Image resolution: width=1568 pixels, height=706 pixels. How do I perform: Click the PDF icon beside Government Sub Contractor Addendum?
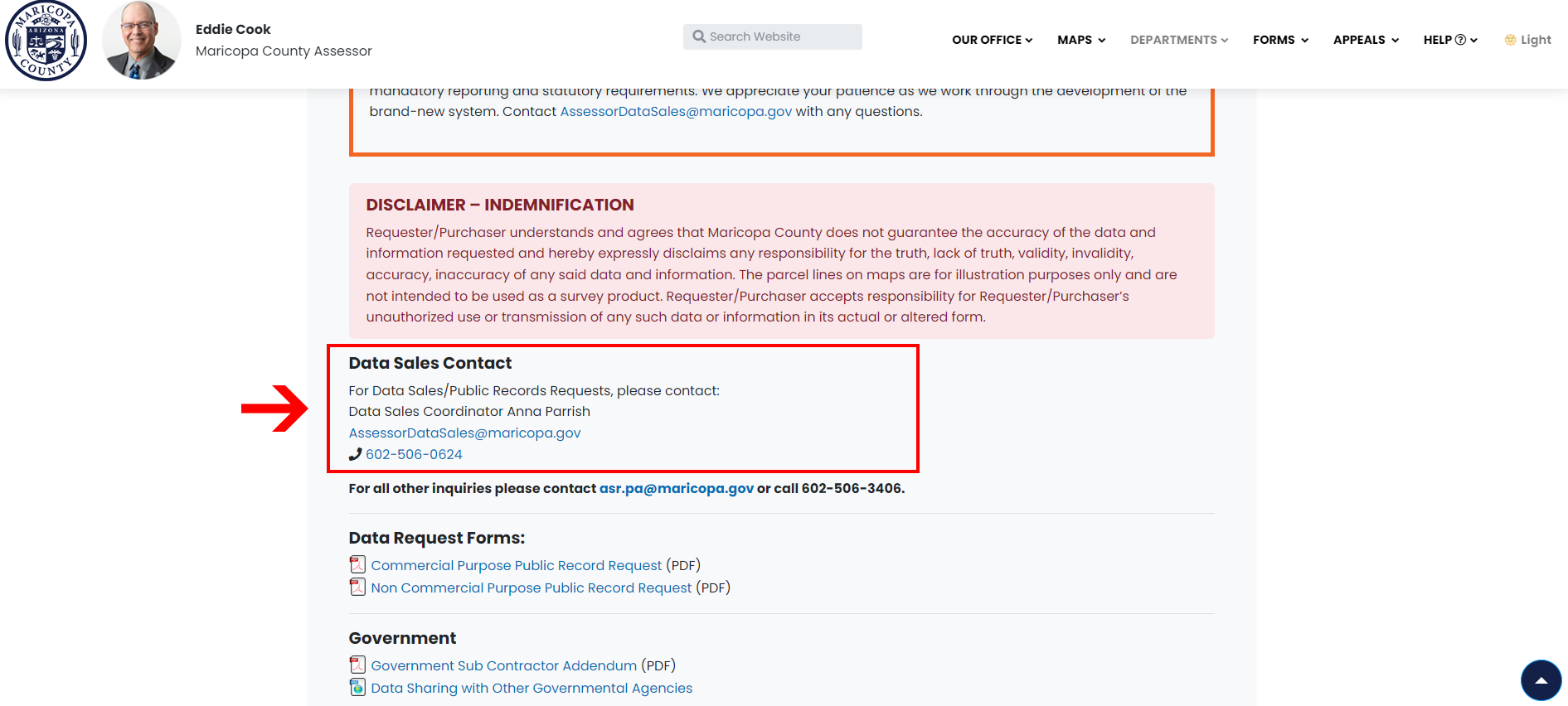click(357, 665)
